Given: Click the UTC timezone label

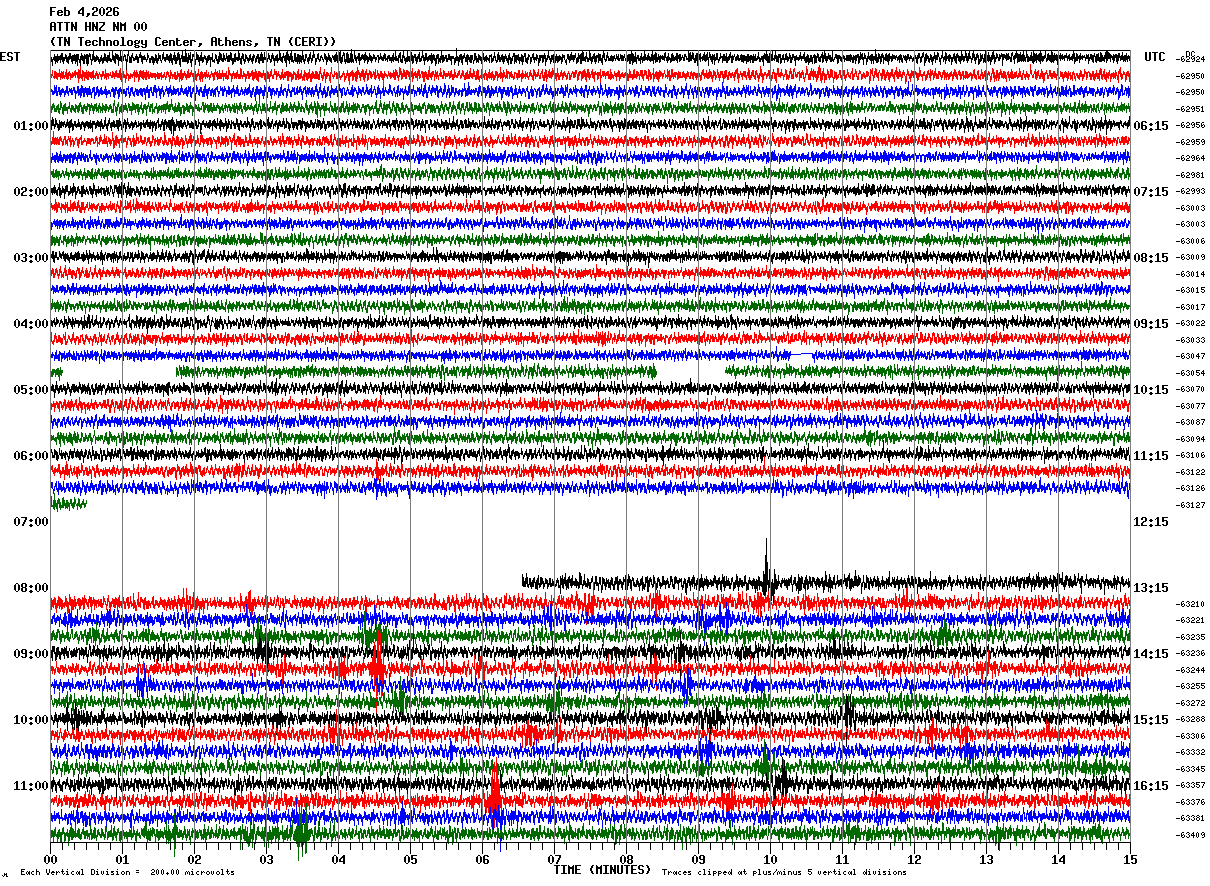Looking at the screenshot, I should 1155,57.
